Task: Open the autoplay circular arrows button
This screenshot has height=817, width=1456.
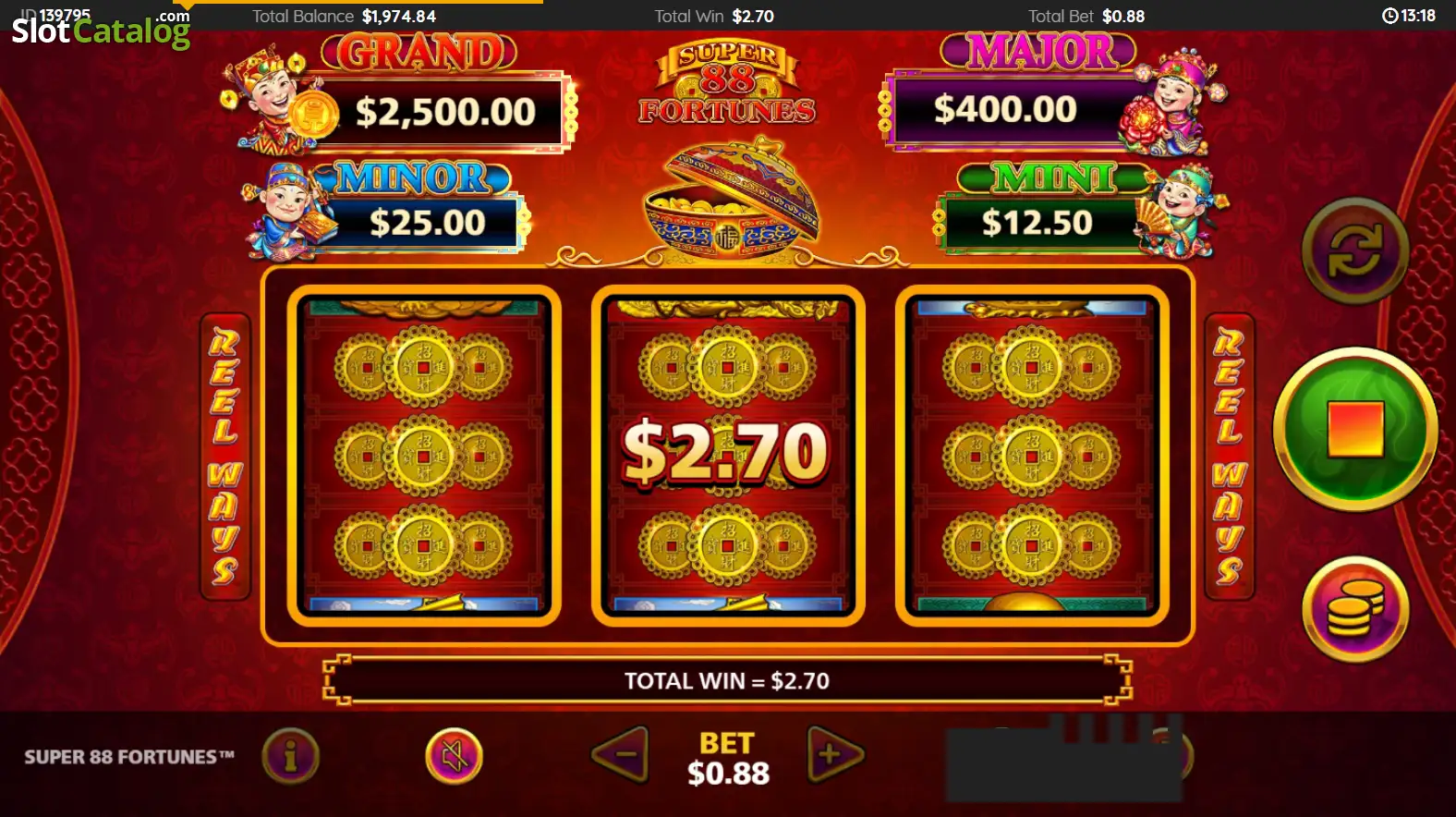Action: 1355,250
